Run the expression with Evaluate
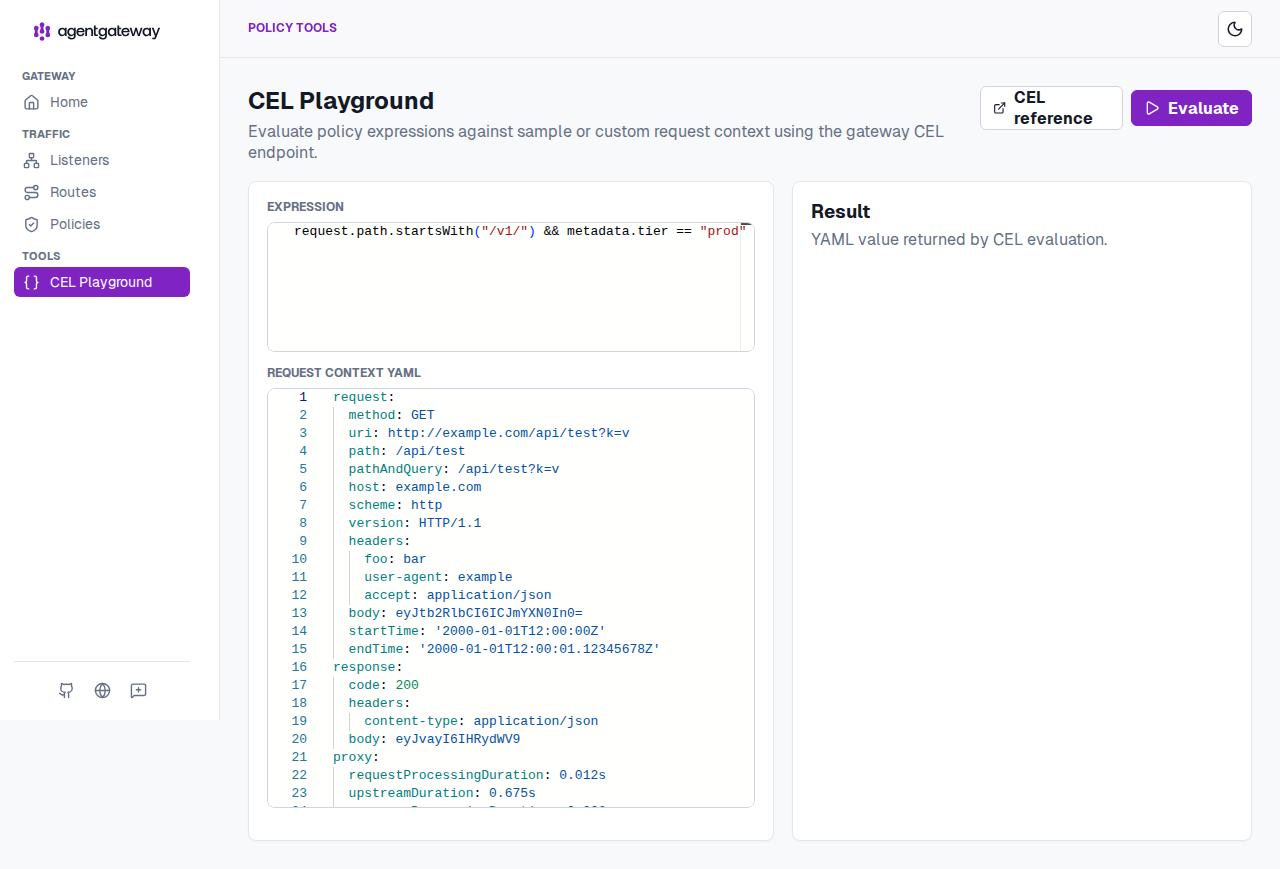This screenshot has width=1280, height=869. 1191,108
